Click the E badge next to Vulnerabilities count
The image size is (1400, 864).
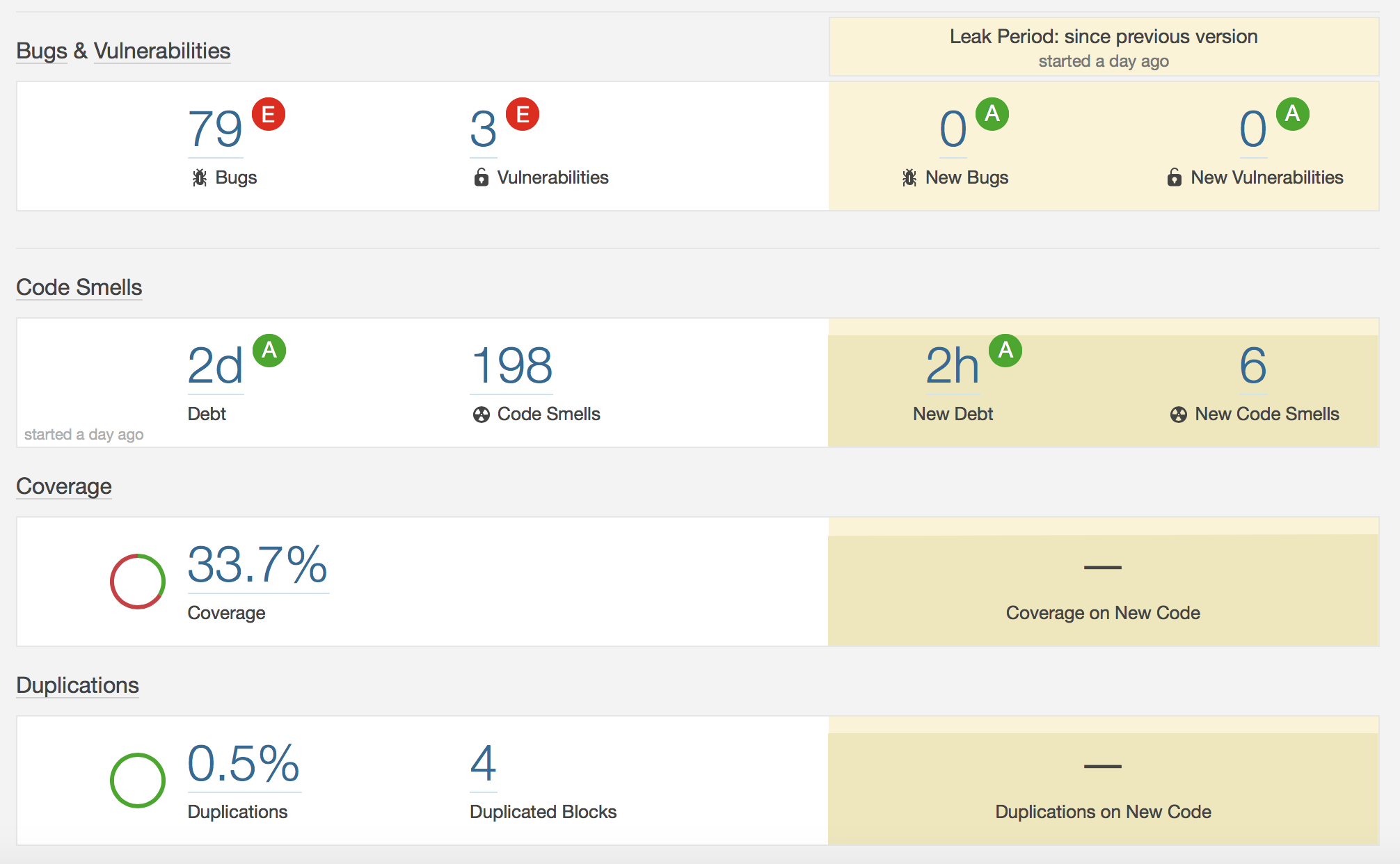[x=523, y=115]
